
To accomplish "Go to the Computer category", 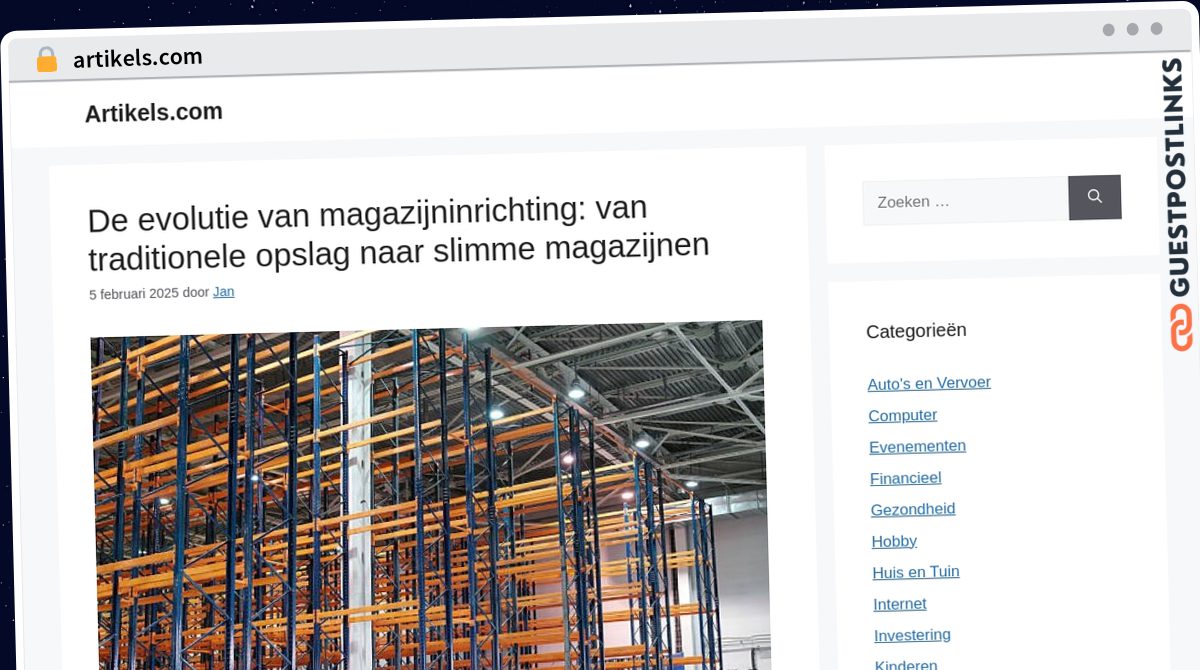I will pyautogui.click(x=903, y=415).
